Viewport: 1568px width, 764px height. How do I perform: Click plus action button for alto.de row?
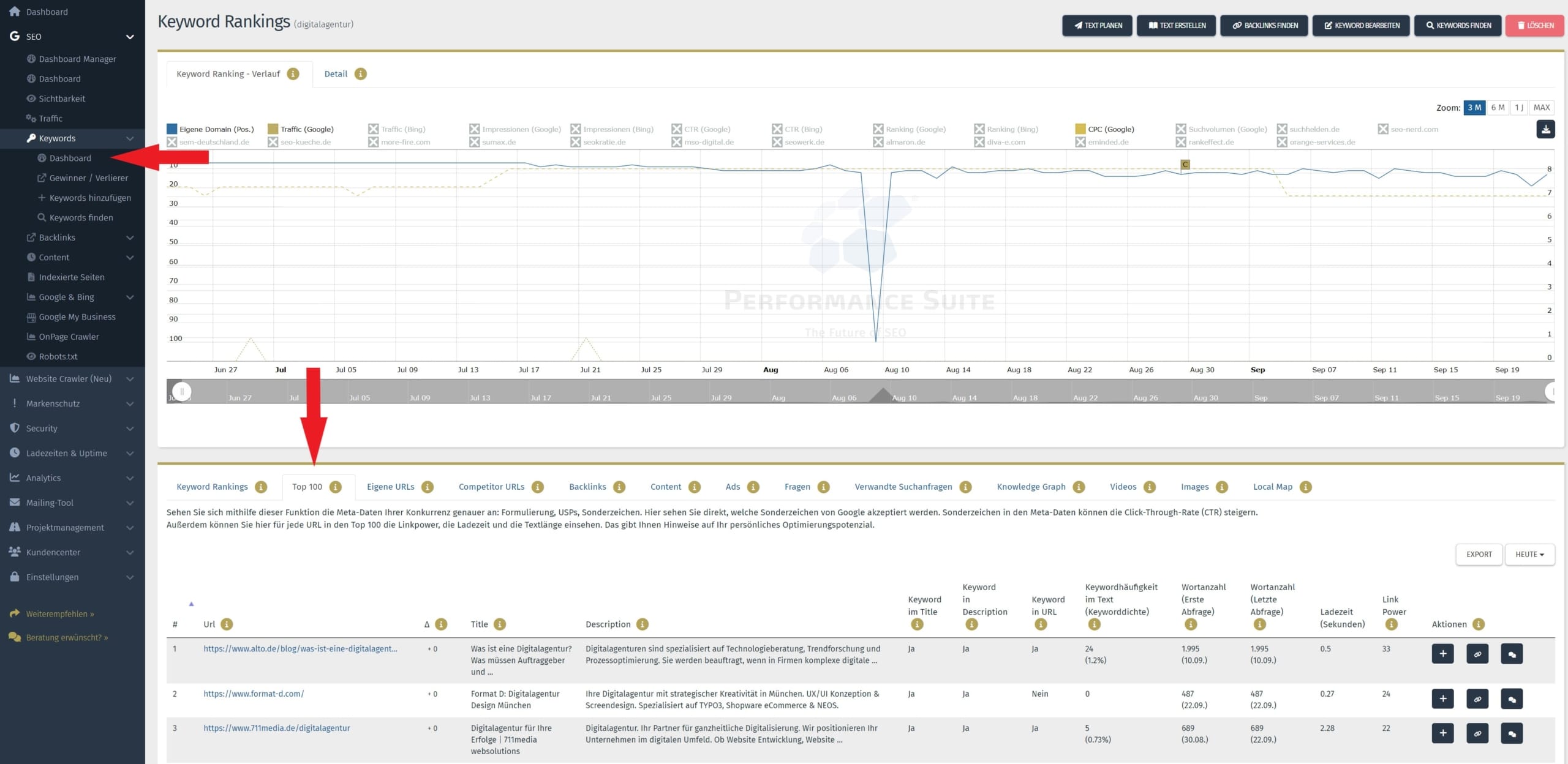coord(1442,654)
